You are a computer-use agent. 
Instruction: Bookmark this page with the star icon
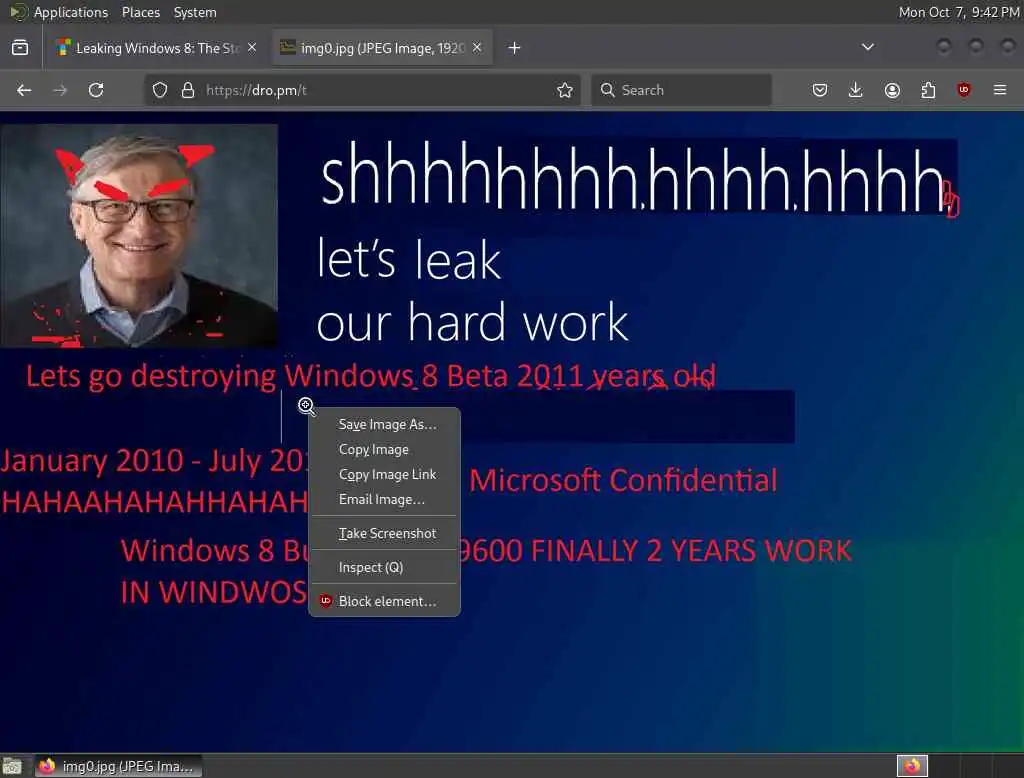(565, 90)
